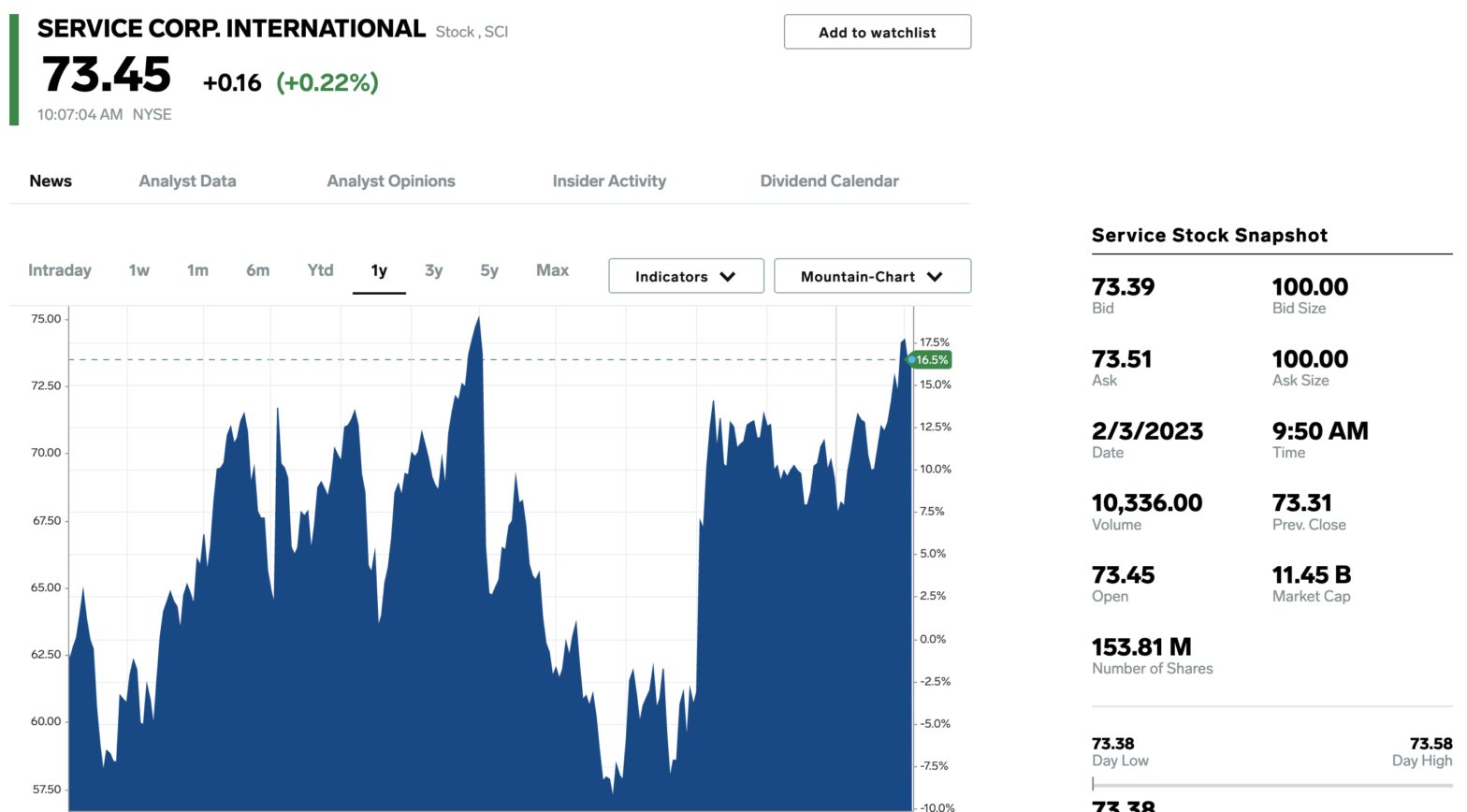Screen dimensions: 1467x812
Task: Click the 10,336.00 Volume value
Action: tap(1147, 502)
